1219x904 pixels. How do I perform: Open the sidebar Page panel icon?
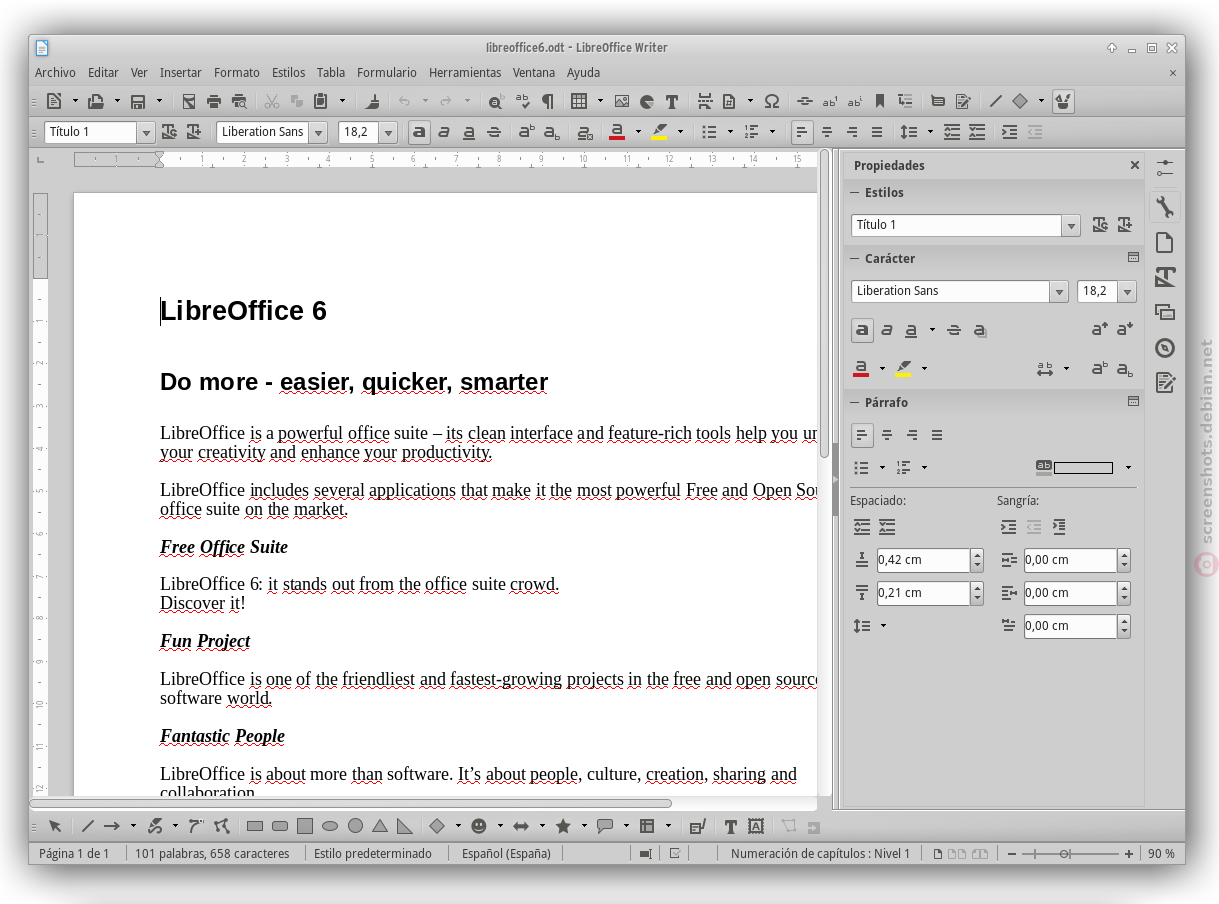click(1164, 243)
